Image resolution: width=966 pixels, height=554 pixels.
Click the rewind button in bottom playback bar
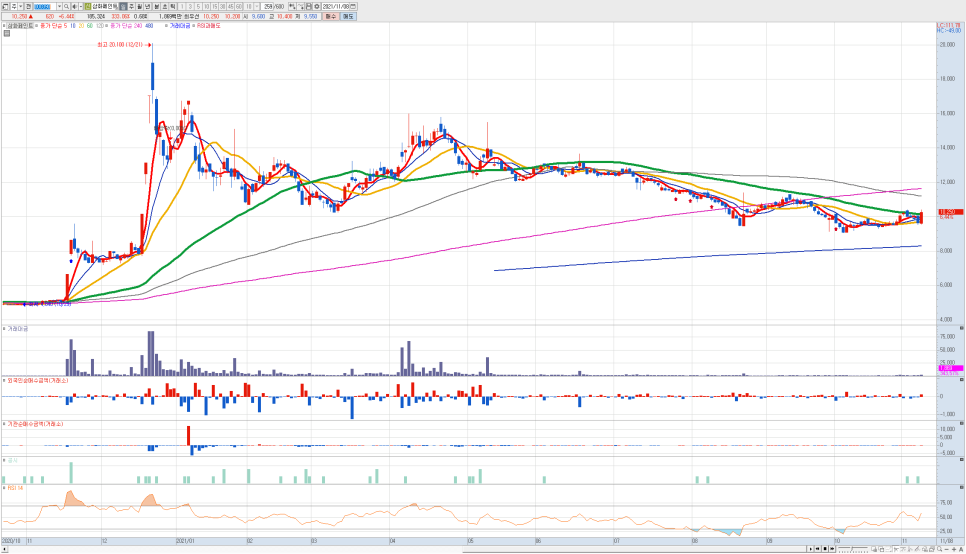818,548
